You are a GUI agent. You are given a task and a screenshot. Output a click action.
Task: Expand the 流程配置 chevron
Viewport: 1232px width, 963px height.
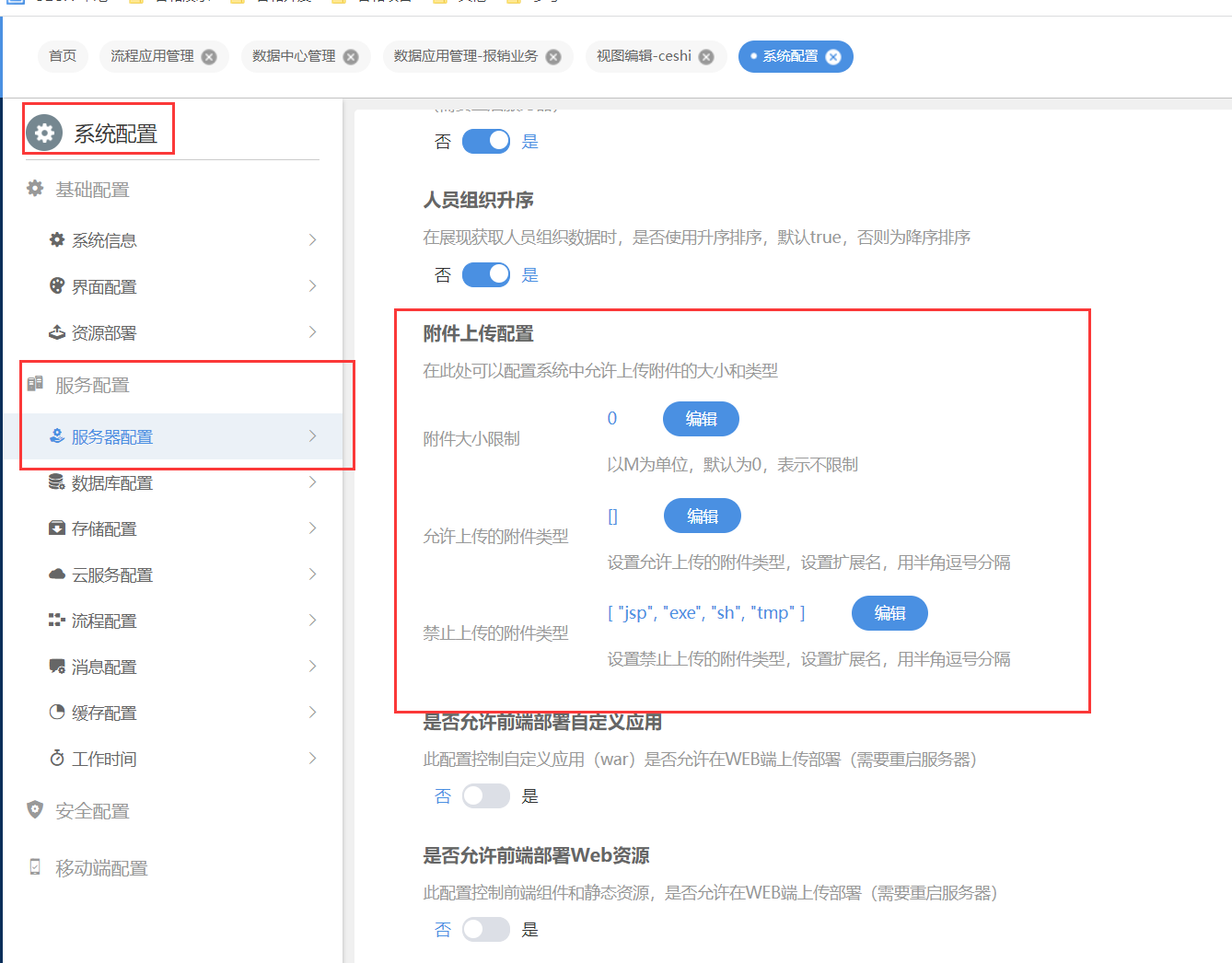[313, 620]
